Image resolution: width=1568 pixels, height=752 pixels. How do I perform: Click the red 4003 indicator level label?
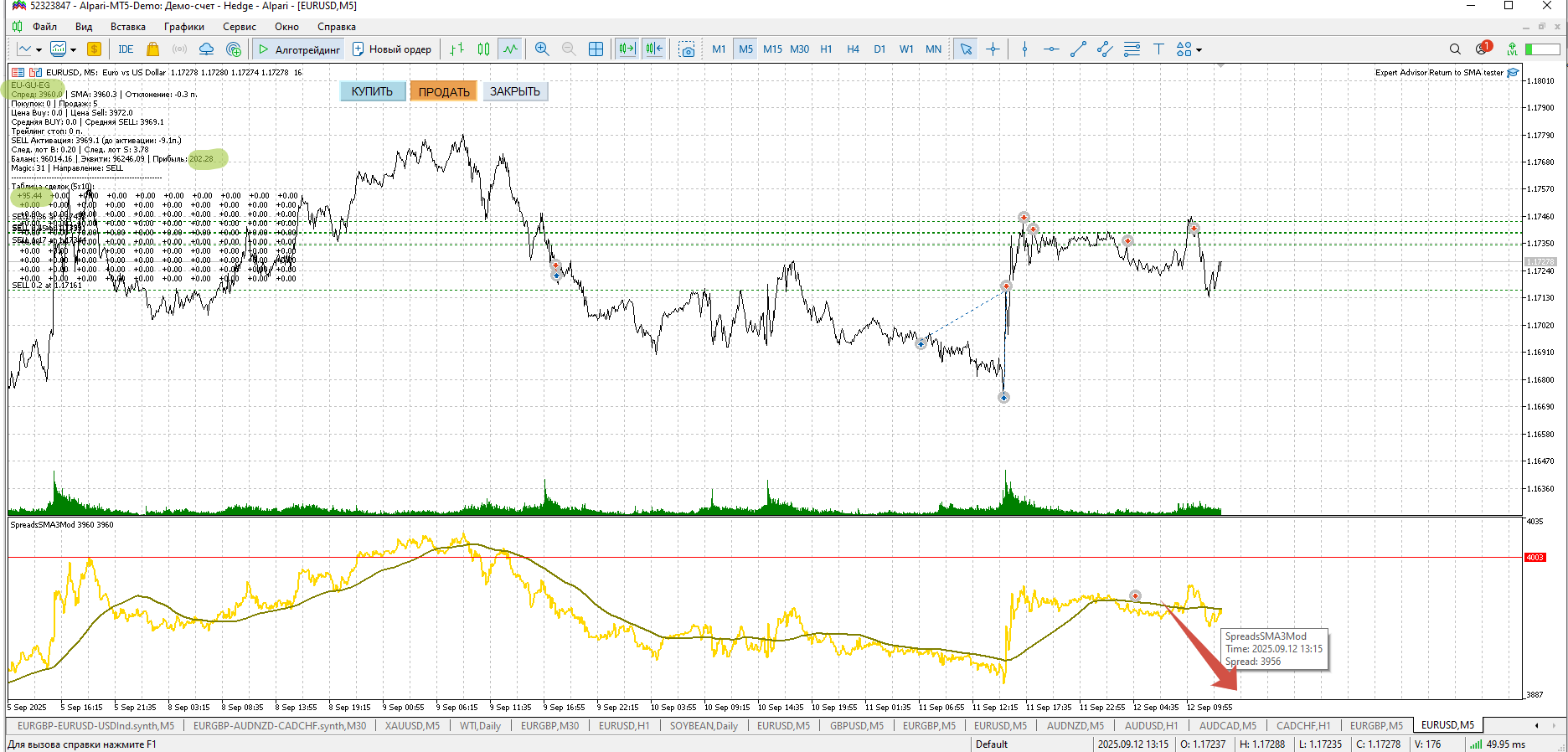point(1534,557)
